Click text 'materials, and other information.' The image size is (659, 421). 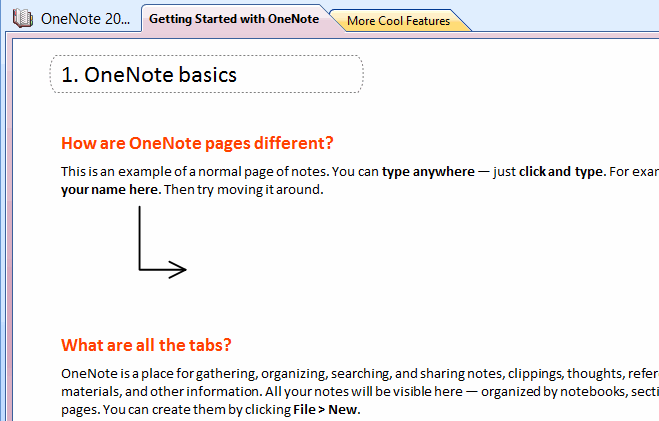[x=162, y=391]
